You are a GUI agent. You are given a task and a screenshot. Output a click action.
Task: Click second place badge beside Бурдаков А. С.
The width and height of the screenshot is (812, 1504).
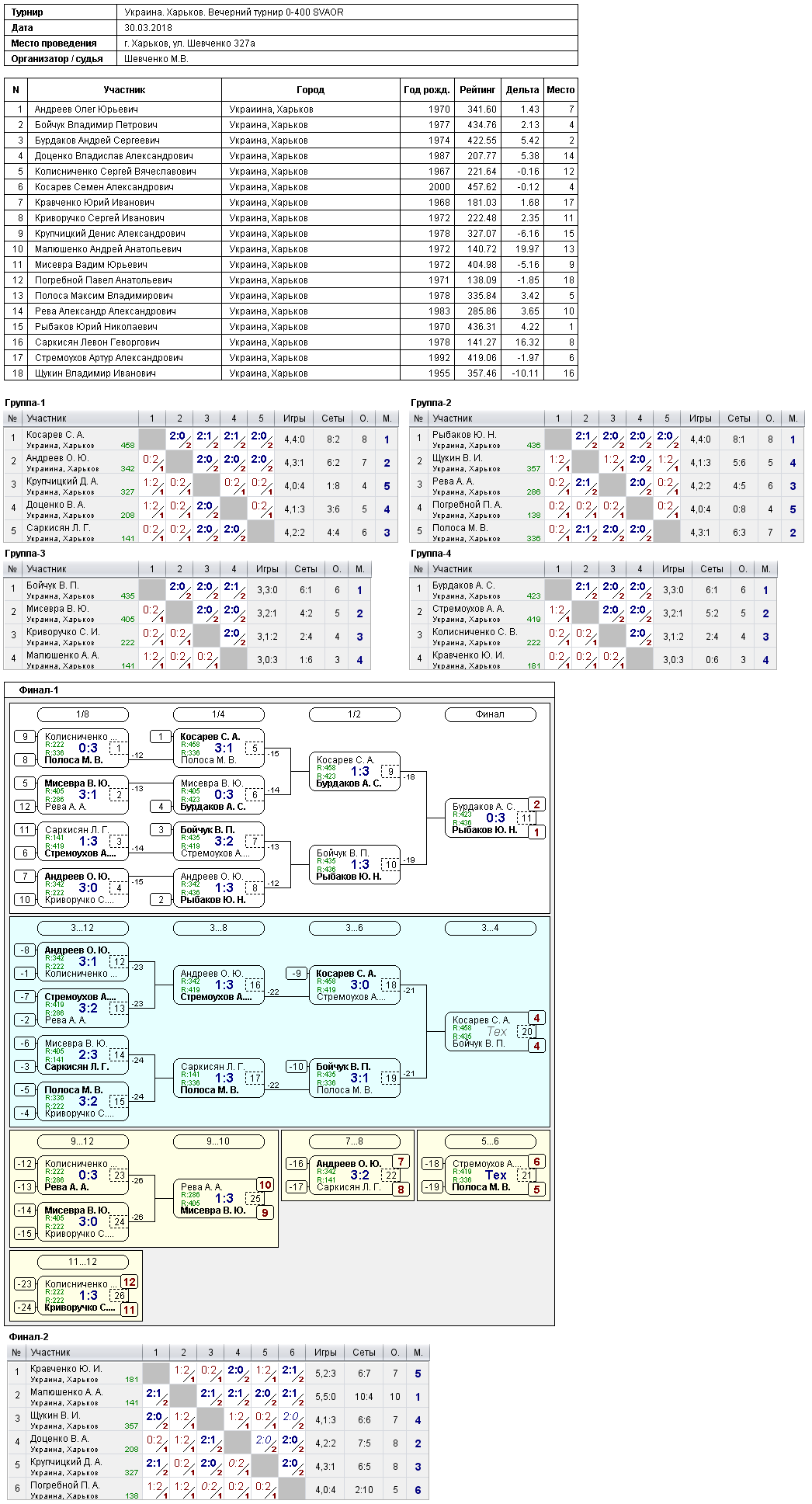click(536, 804)
